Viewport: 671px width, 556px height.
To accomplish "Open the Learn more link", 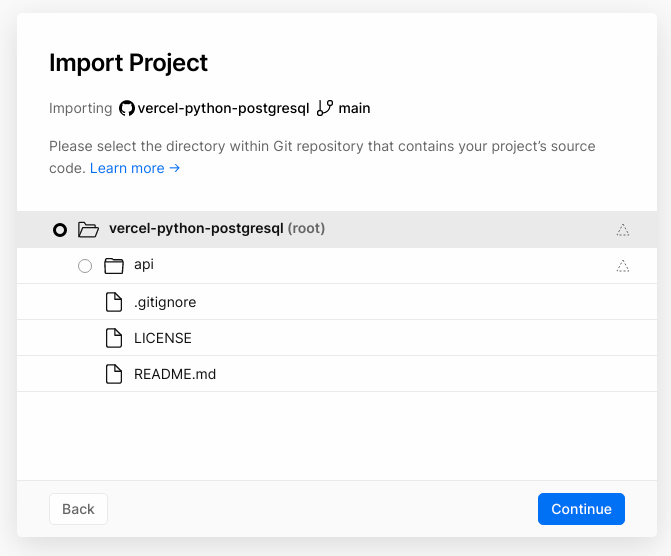I will [135, 168].
